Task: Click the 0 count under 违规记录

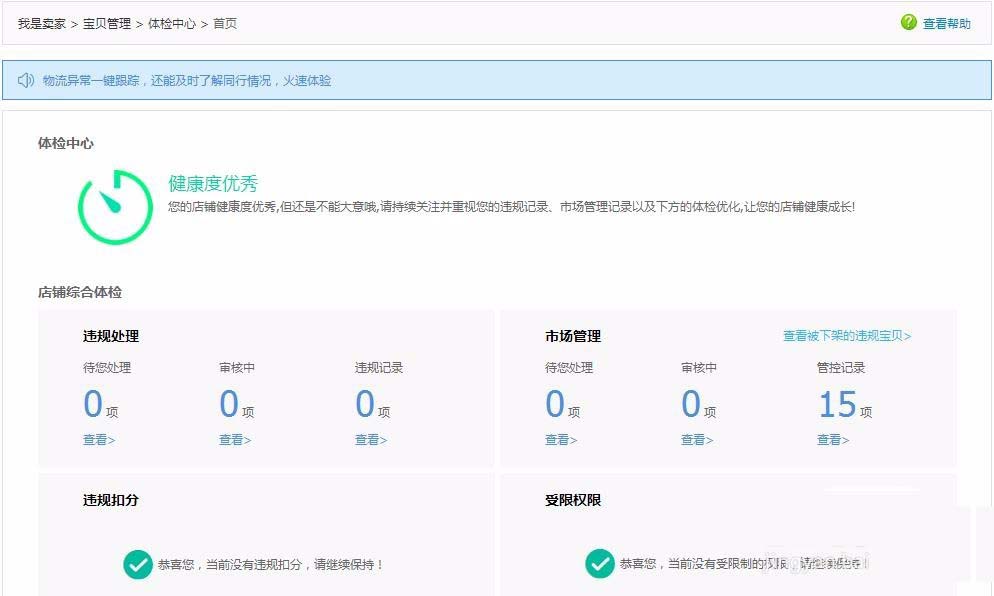Action: tap(365, 404)
